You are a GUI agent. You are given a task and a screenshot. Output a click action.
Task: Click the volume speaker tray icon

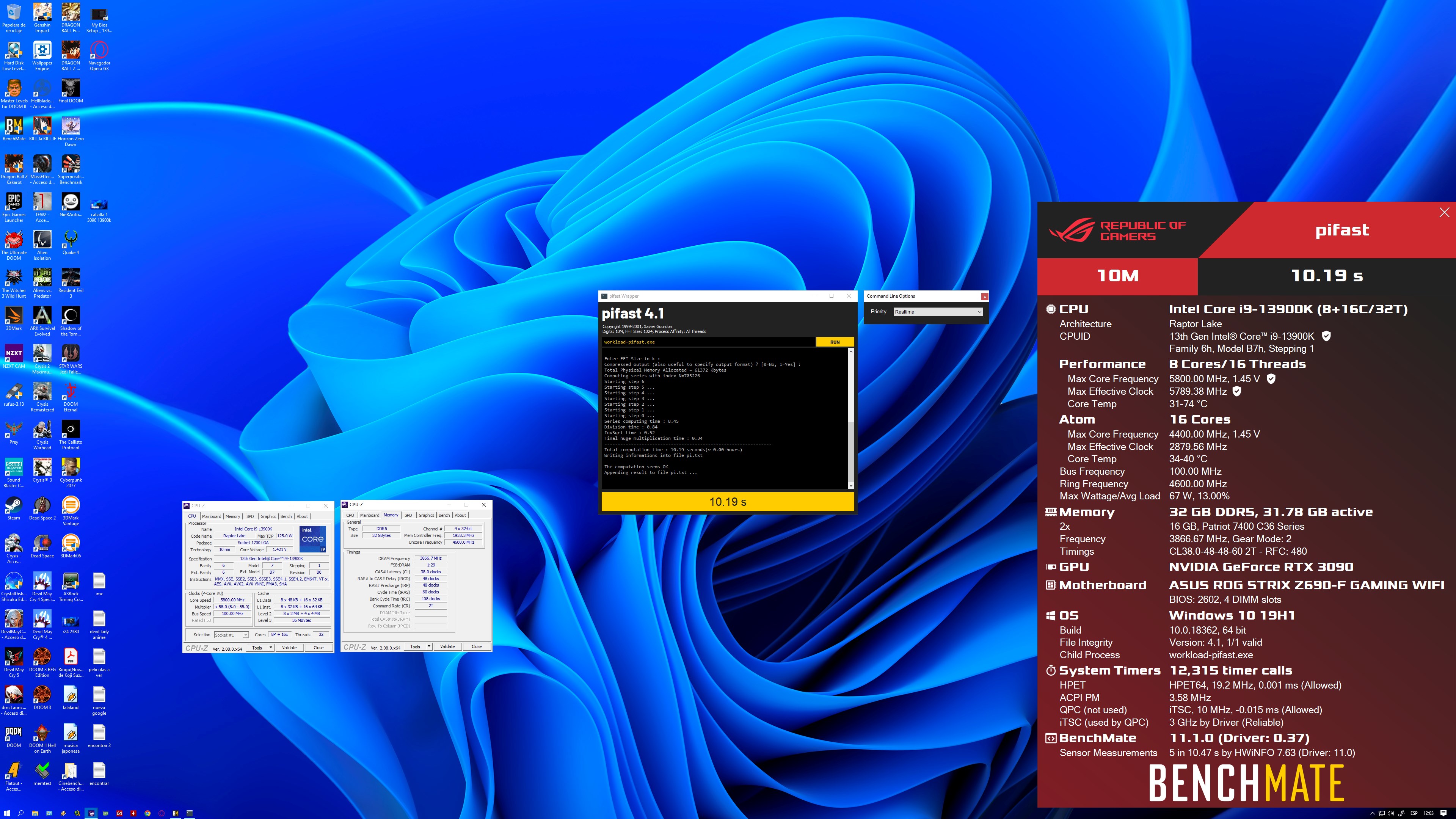[1391, 813]
